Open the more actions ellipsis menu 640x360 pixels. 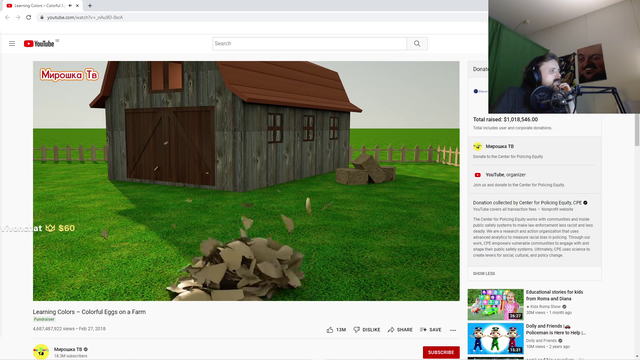pos(453,330)
